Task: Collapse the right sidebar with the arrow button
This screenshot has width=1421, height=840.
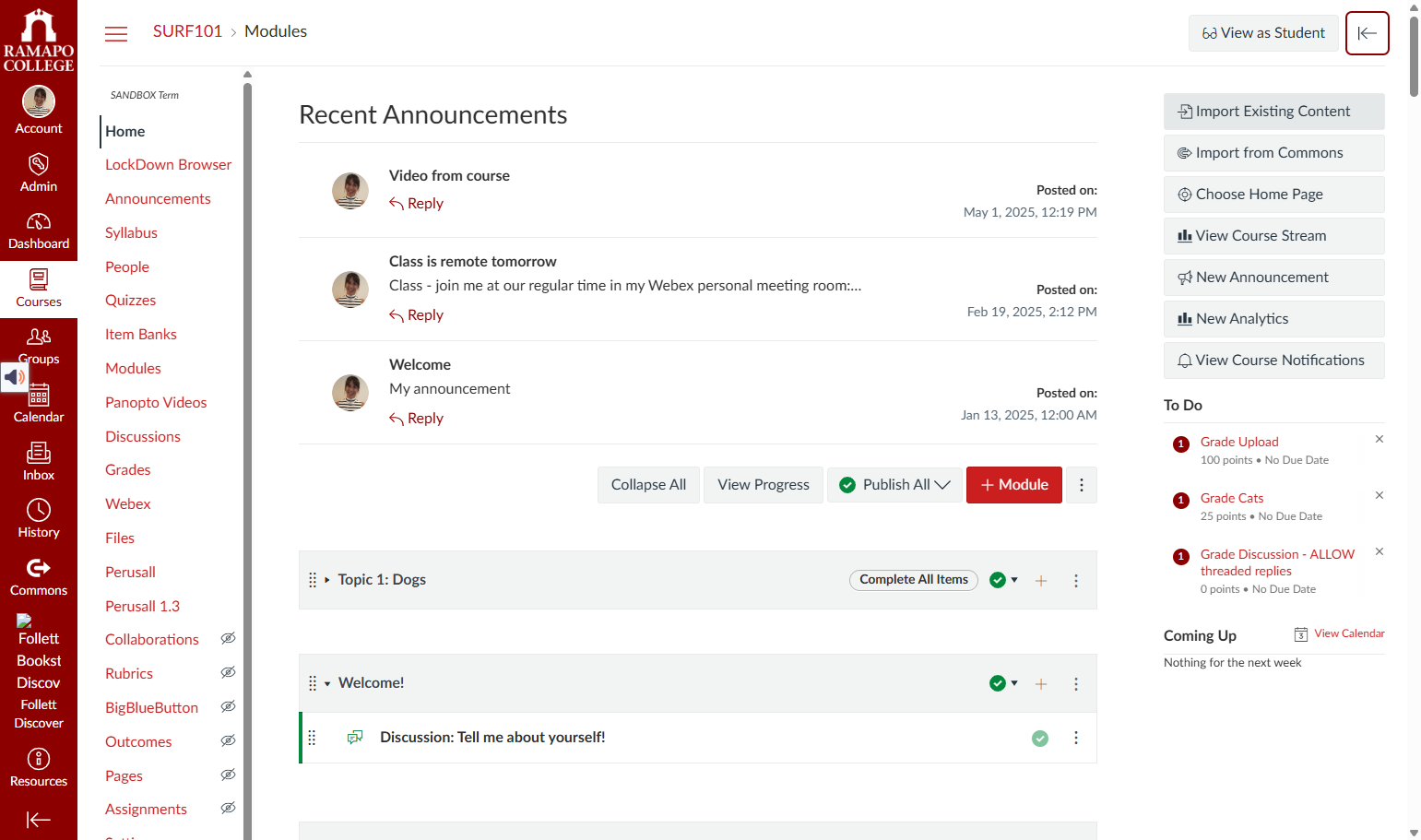Action: [x=1368, y=33]
